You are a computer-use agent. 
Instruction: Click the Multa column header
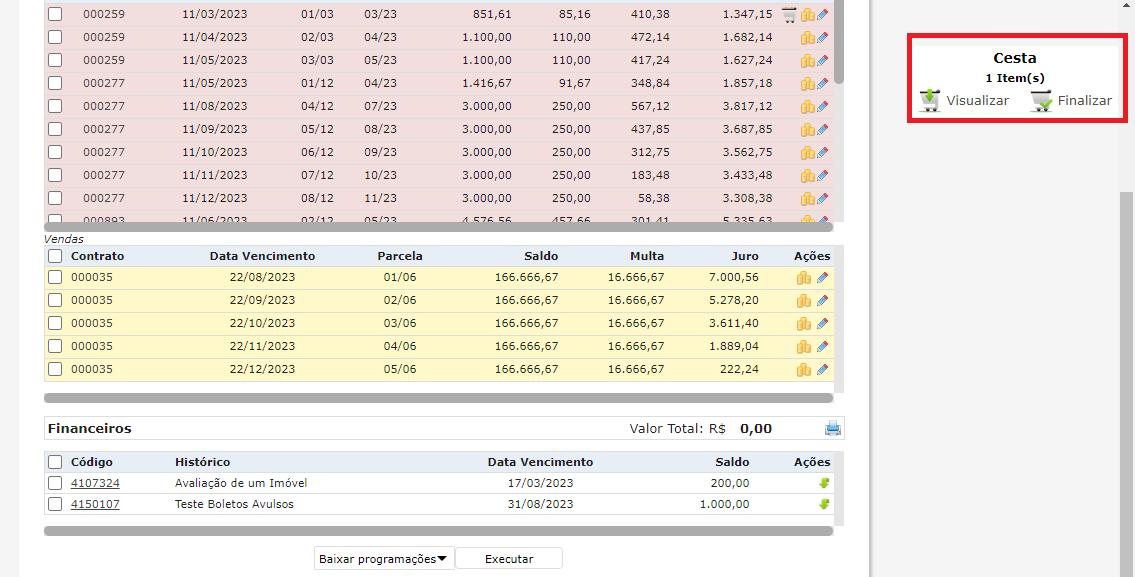[646, 256]
